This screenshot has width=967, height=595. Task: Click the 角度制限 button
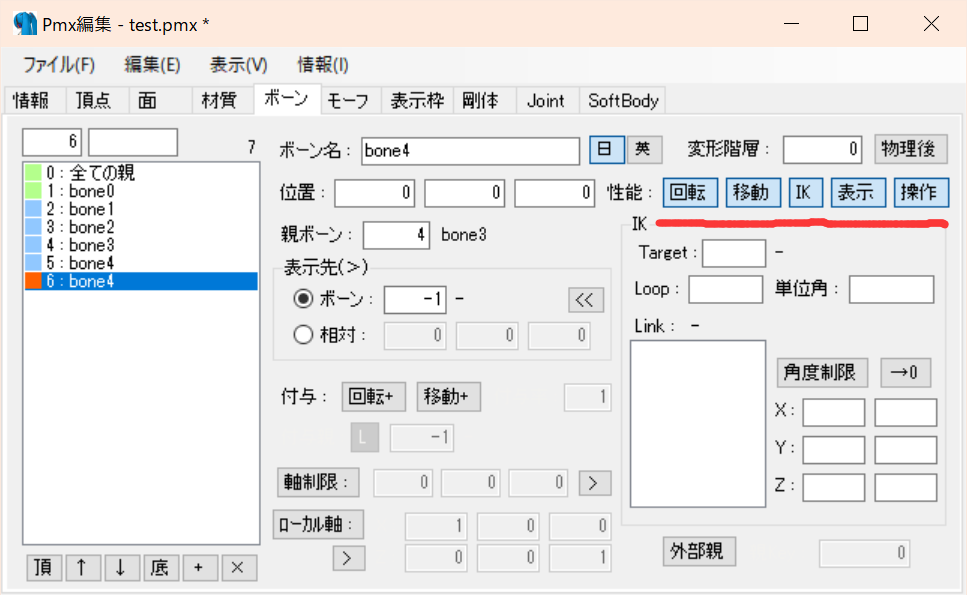coord(821,372)
